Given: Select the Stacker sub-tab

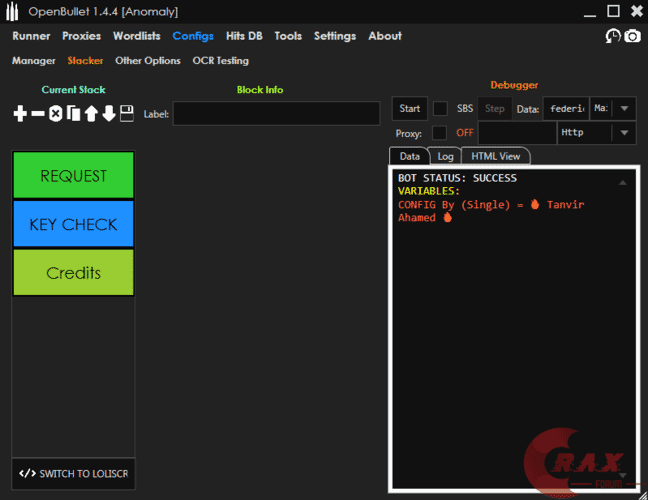Looking at the screenshot, I should [x=85, y=61].
